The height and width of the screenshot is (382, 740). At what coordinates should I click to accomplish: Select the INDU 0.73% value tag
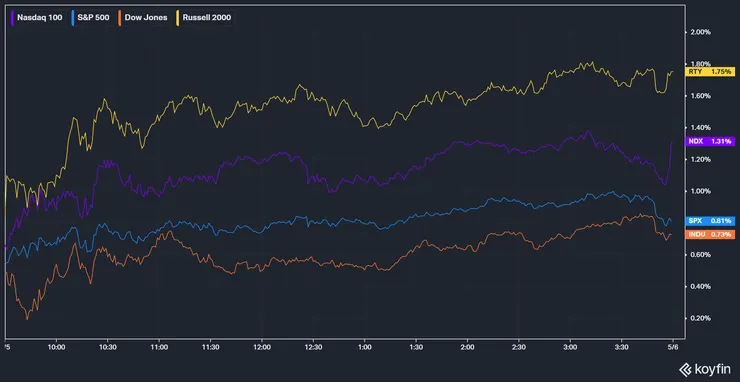[x=710, y=234]
